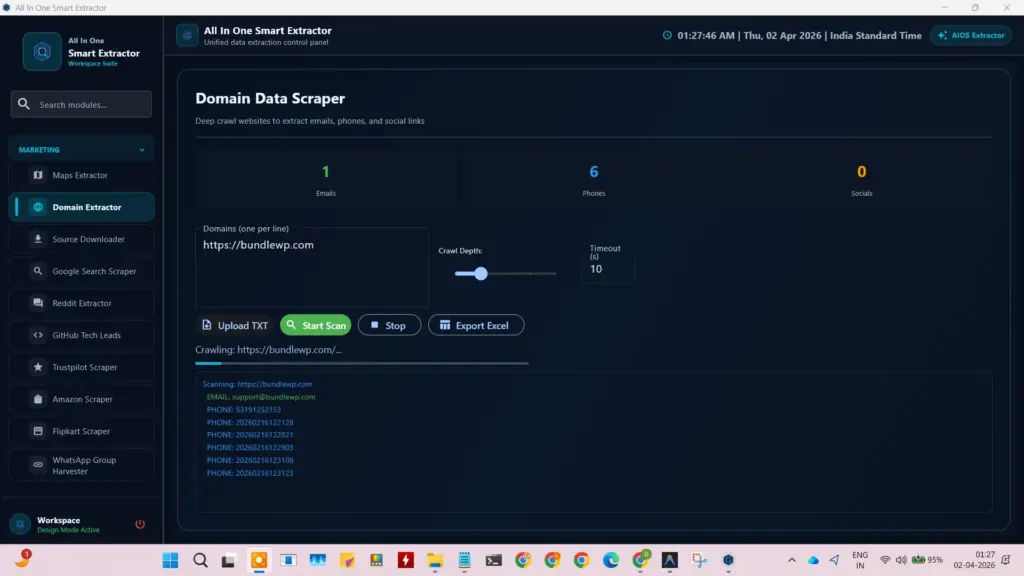Click the clock icon beside the time
This screenshot has height=576, width=1024.
click(667, 35)
